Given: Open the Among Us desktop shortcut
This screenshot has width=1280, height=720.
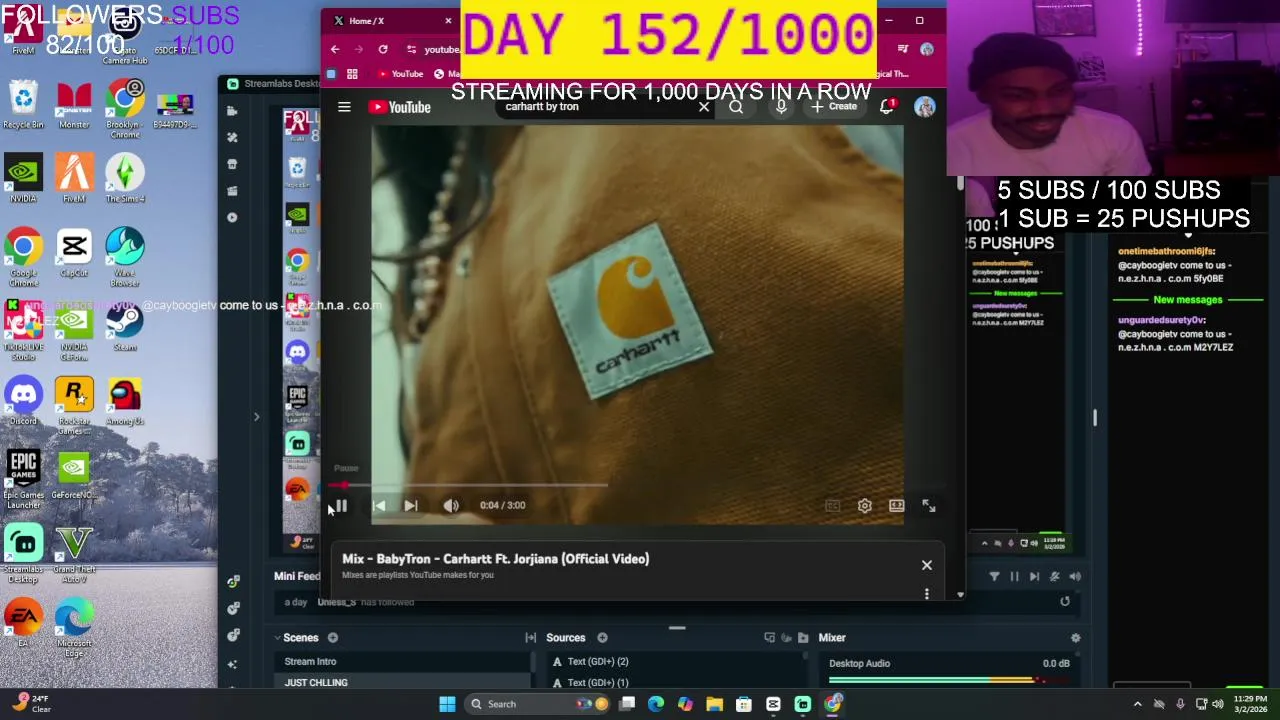Looking at the screenshot, I should [x=125, y=402].
